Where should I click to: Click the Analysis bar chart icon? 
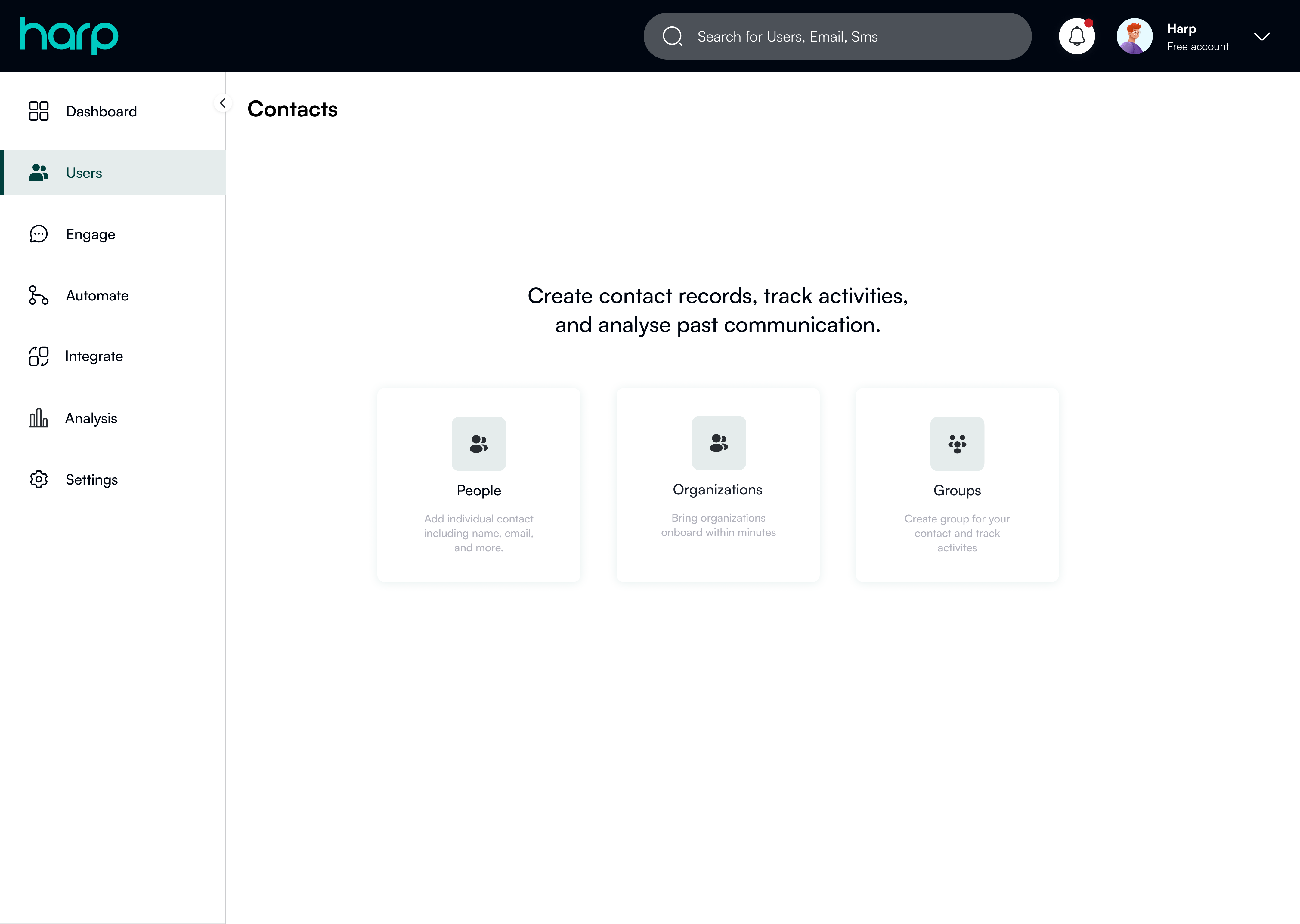tap(39, 417)
